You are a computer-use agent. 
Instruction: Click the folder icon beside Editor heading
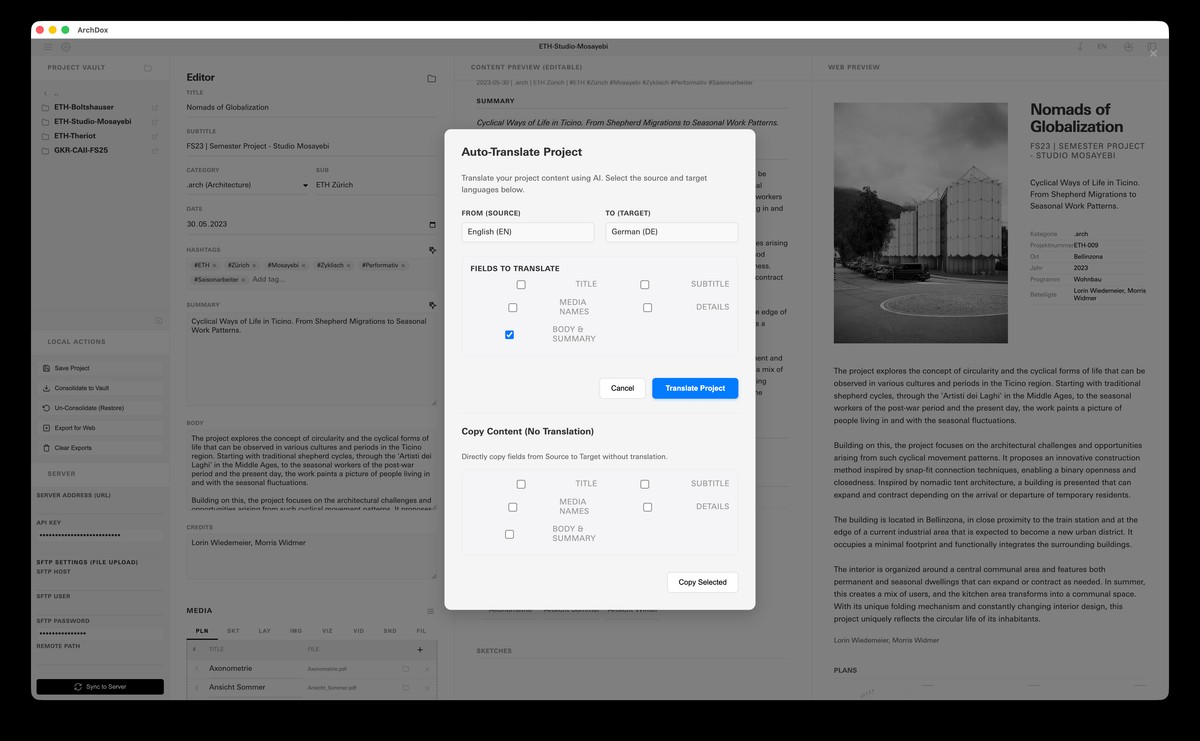[431, 78]
